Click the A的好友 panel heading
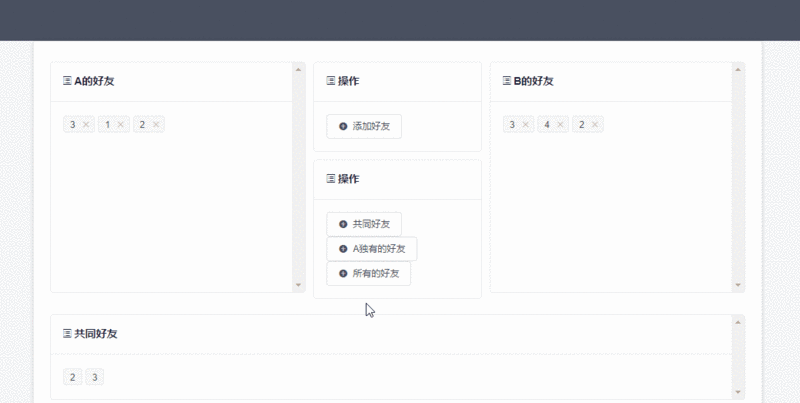This screenshot has width=800, height=403. [94, 81]
